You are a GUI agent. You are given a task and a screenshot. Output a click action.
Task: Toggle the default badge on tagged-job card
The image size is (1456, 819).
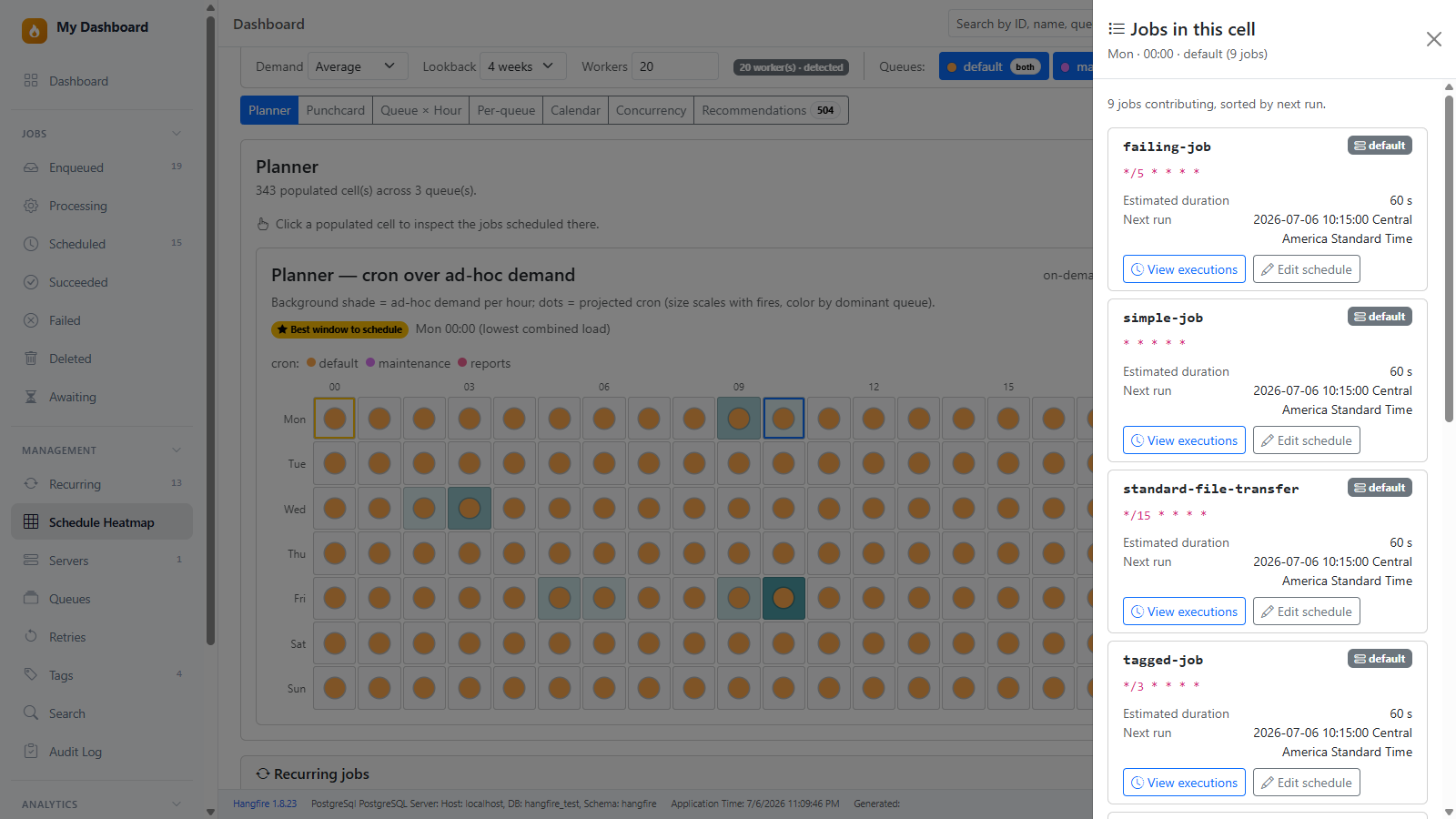point(1380,659)
